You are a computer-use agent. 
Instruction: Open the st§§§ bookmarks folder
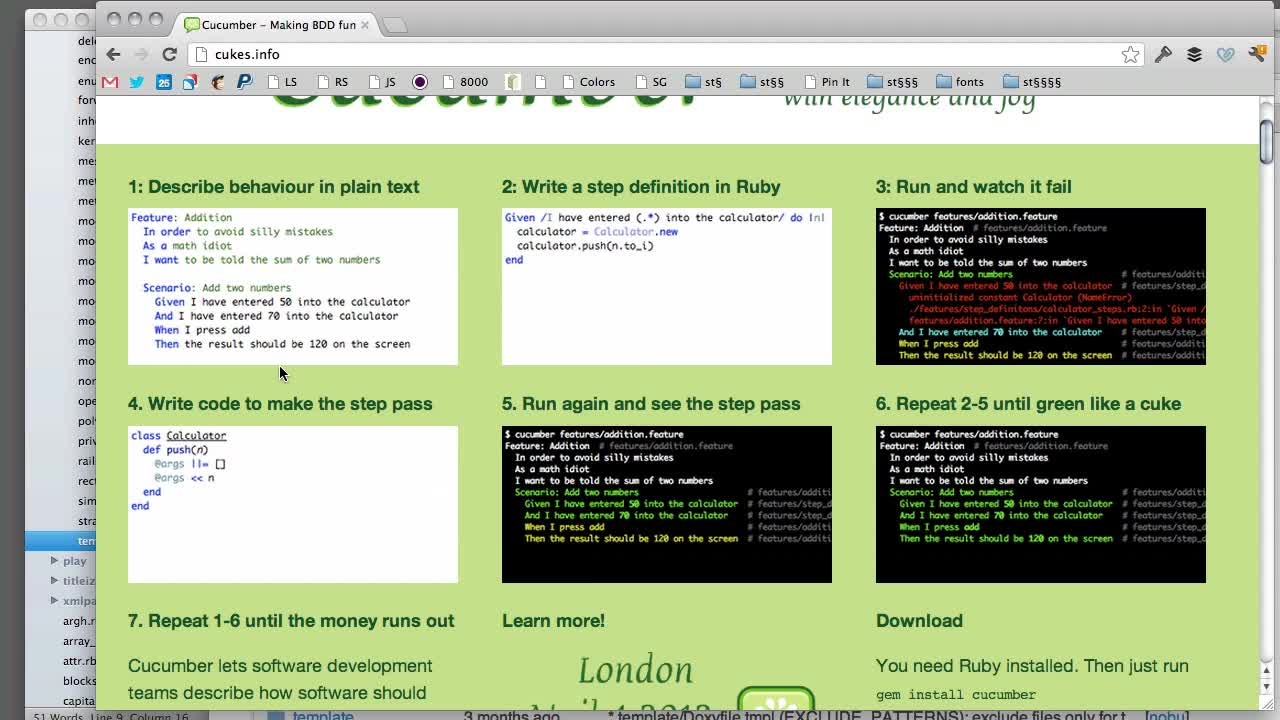(x=892, y=82)
